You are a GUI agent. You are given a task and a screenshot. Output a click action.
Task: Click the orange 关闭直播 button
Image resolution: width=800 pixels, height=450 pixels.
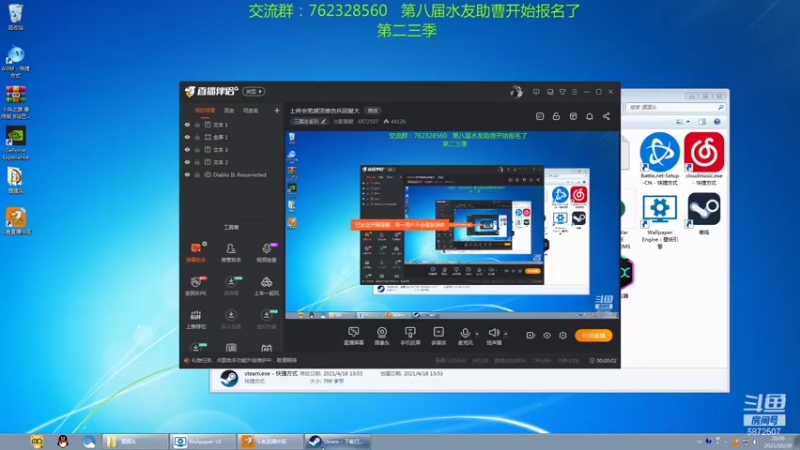(x=593, y=335)
